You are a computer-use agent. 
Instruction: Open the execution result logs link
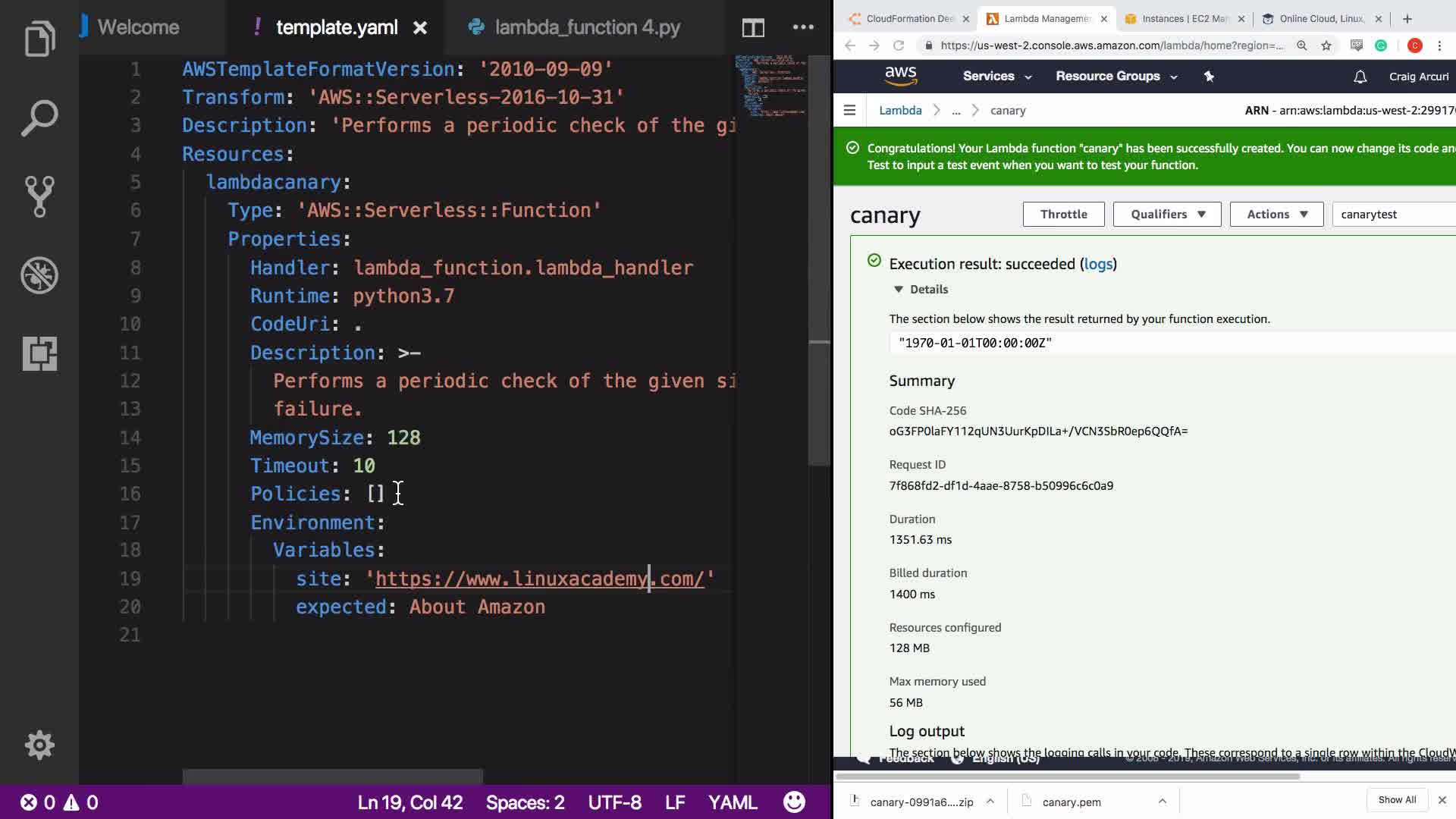click(x=1098, y=264)
